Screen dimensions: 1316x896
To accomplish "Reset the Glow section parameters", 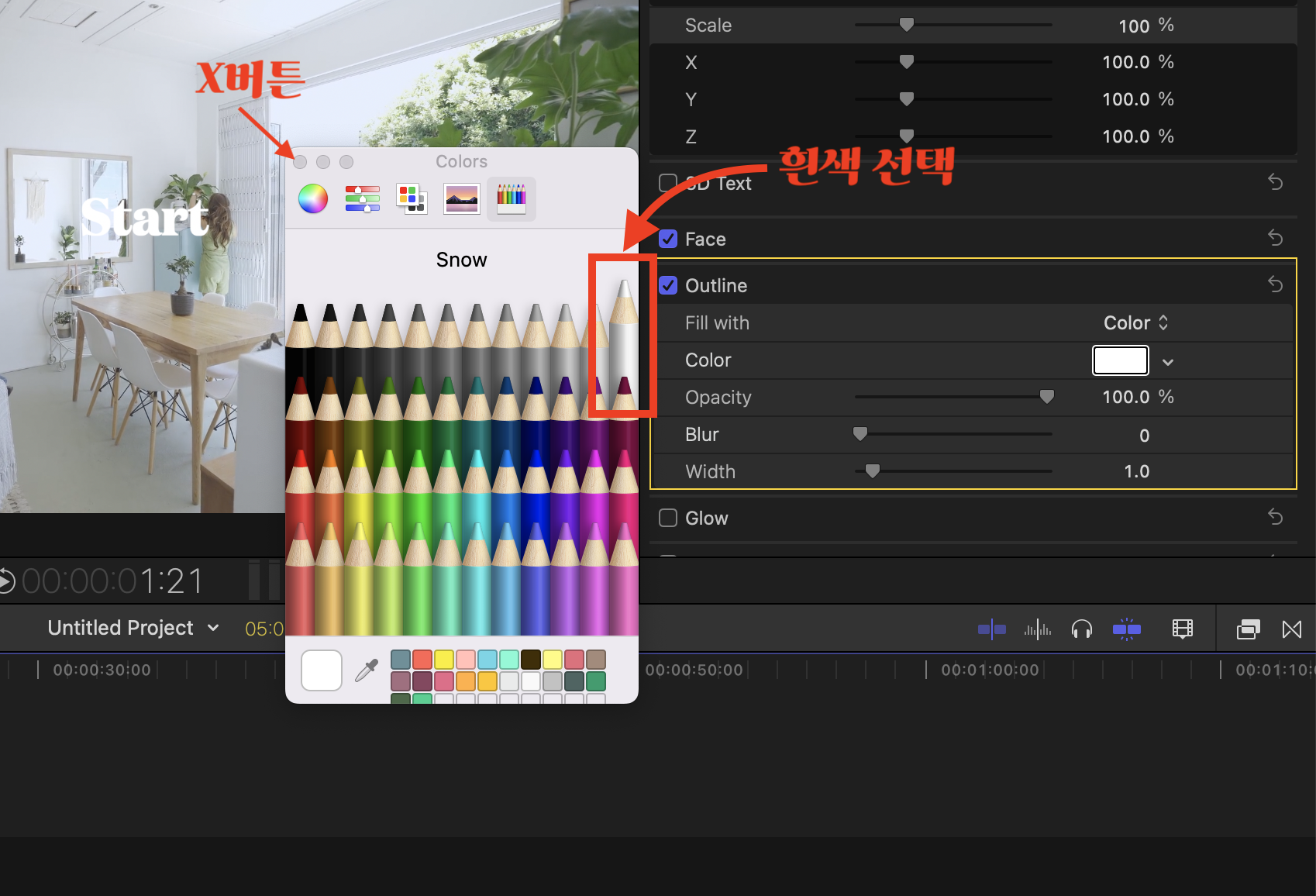I will (1275, 517).
